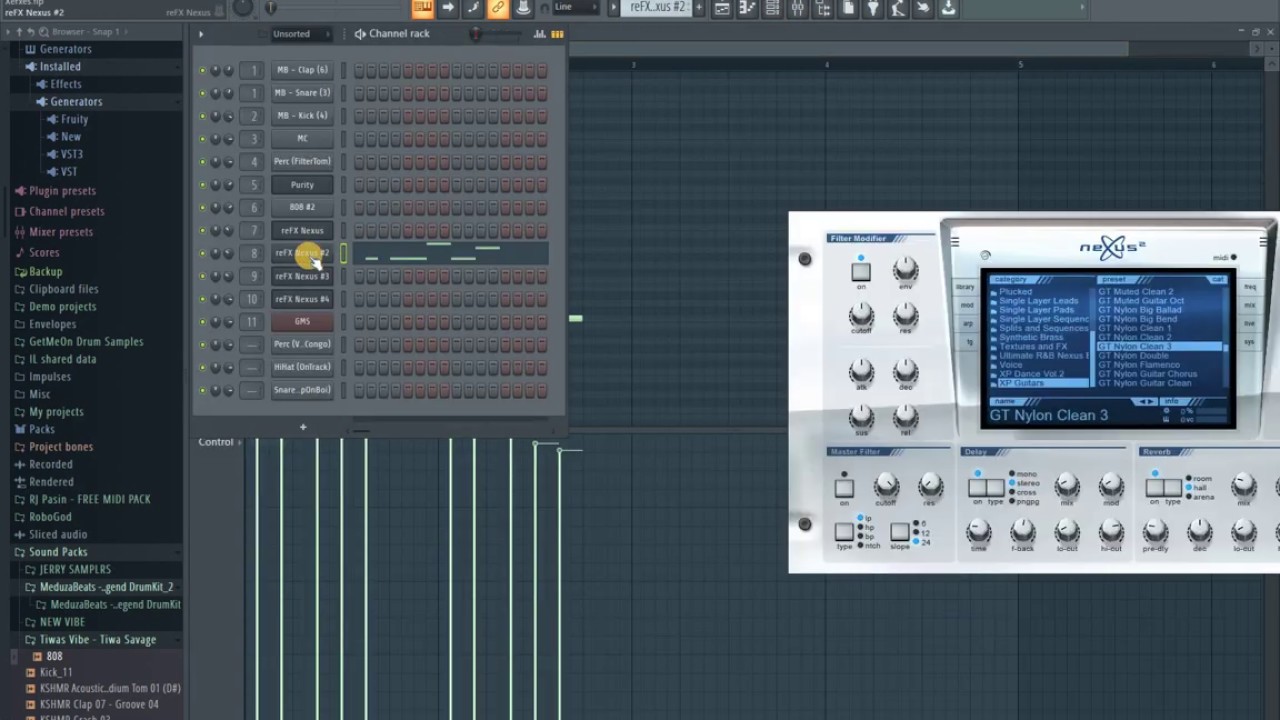Image resolution: width=1280 pixels, height=720 pixels.
Task: Click the plus button next to pattern selector
Action: click(699, 8)
